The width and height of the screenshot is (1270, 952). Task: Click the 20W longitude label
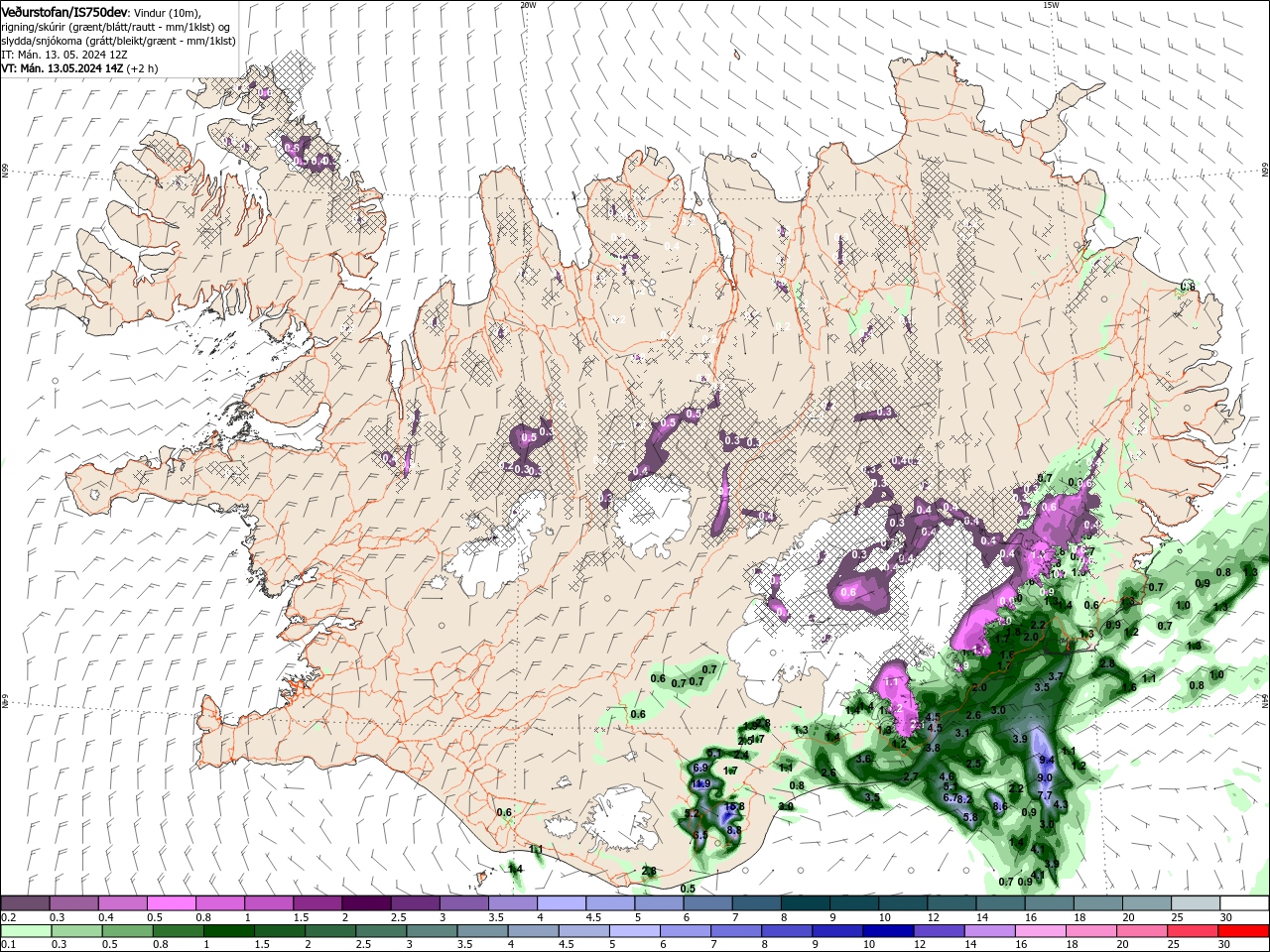click(x=528, y=5)
